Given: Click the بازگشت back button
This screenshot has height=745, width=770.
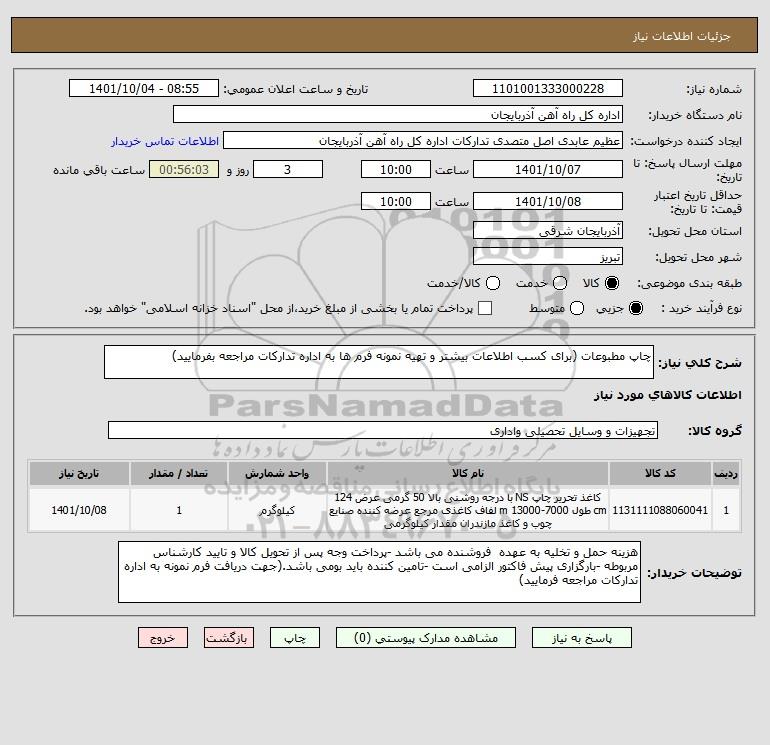Looking at the screenshot, I should 229,637.
